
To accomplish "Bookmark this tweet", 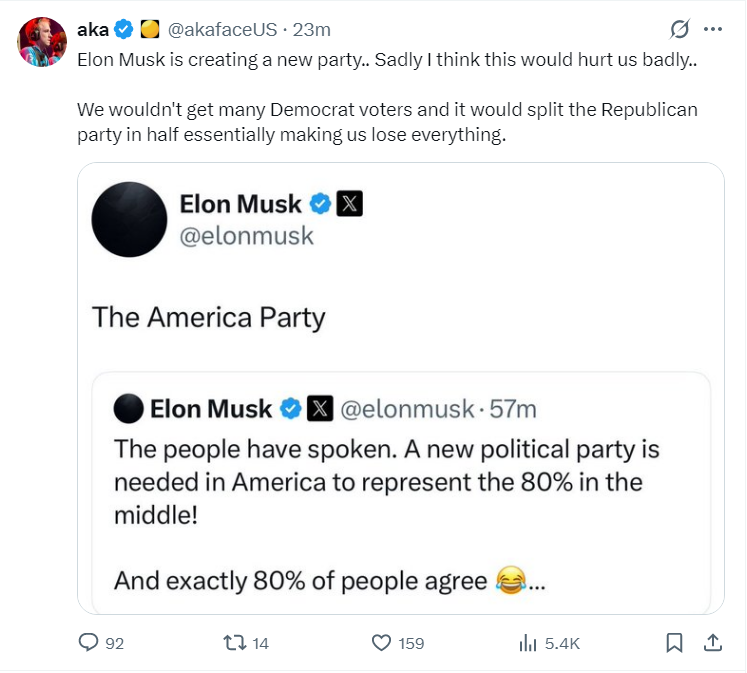I will (674, 643).
